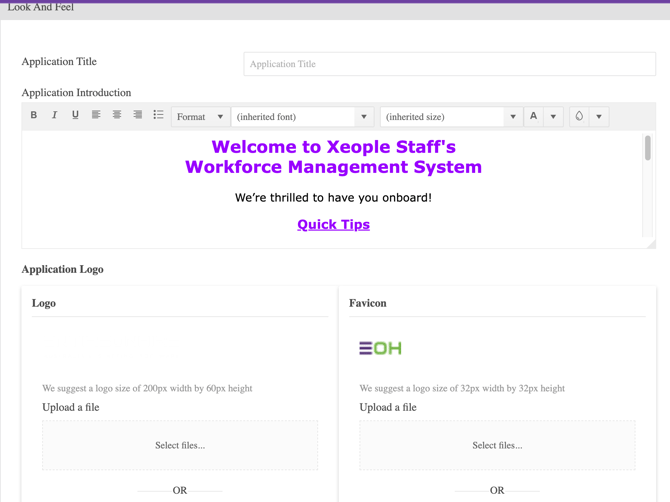Viewport: 670px width, 502px height.
Task: Expand the background color picker arrow
Action: (x=599, y=117)
